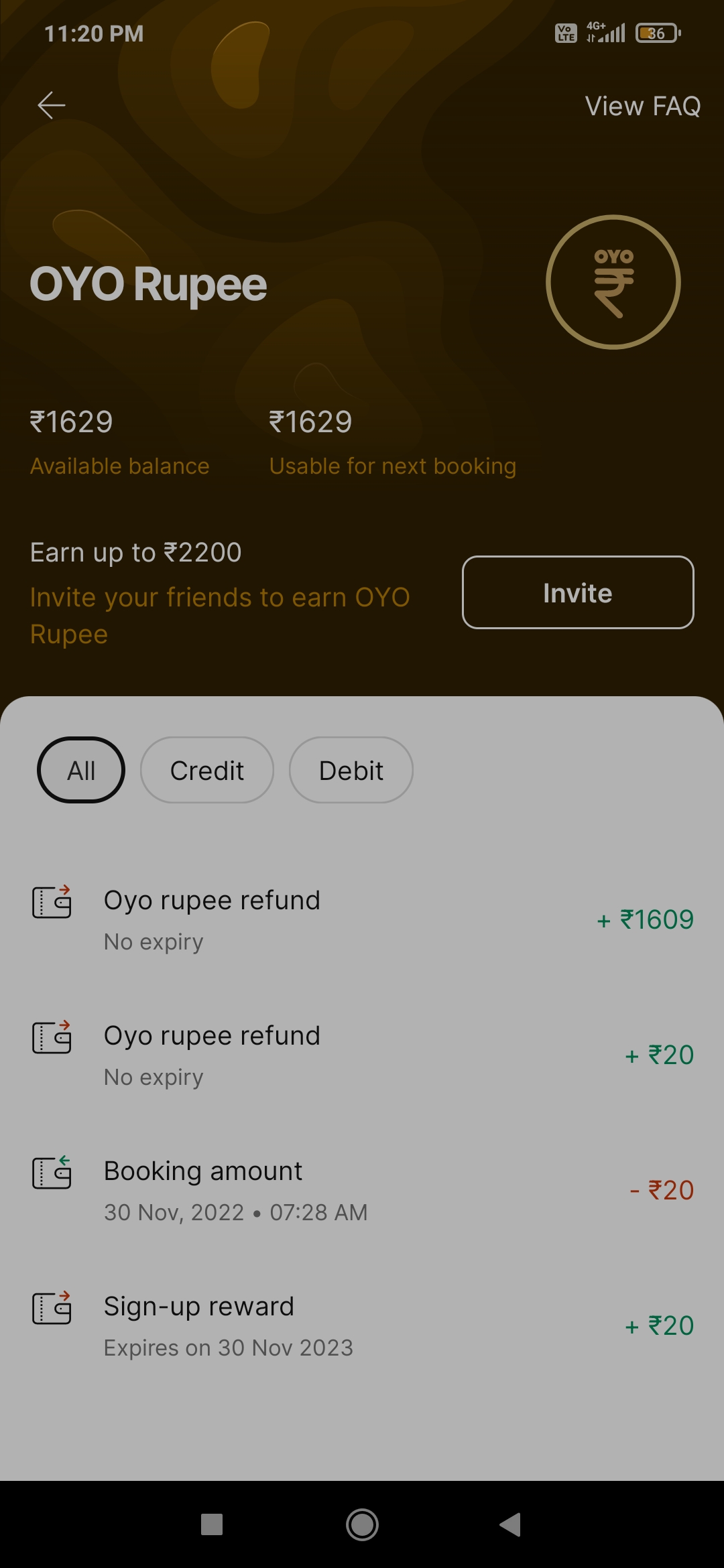
Task: Tap wallet icon beside Sign-up reward
Action: coord(52,1308)
